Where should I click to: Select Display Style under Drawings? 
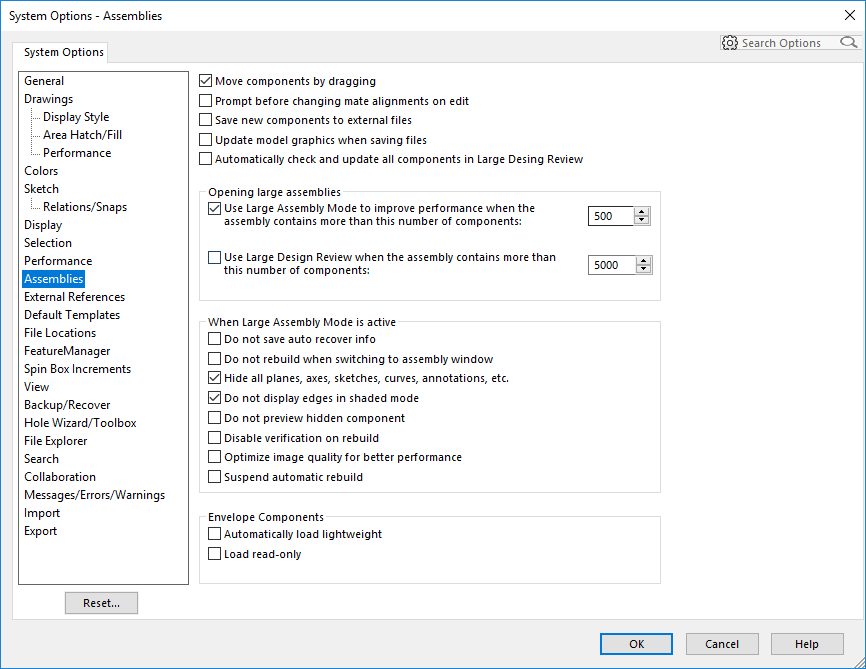pos(76,117)
